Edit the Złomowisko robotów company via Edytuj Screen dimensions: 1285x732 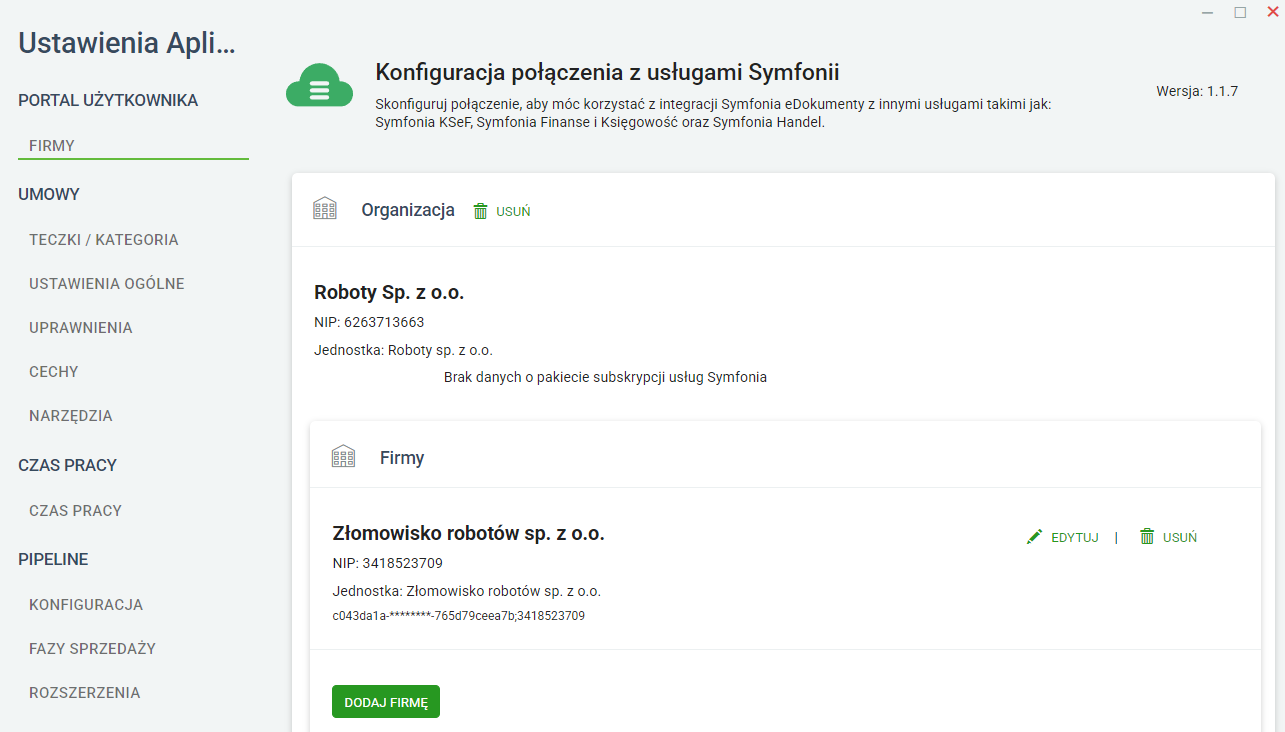(1074, 537)
